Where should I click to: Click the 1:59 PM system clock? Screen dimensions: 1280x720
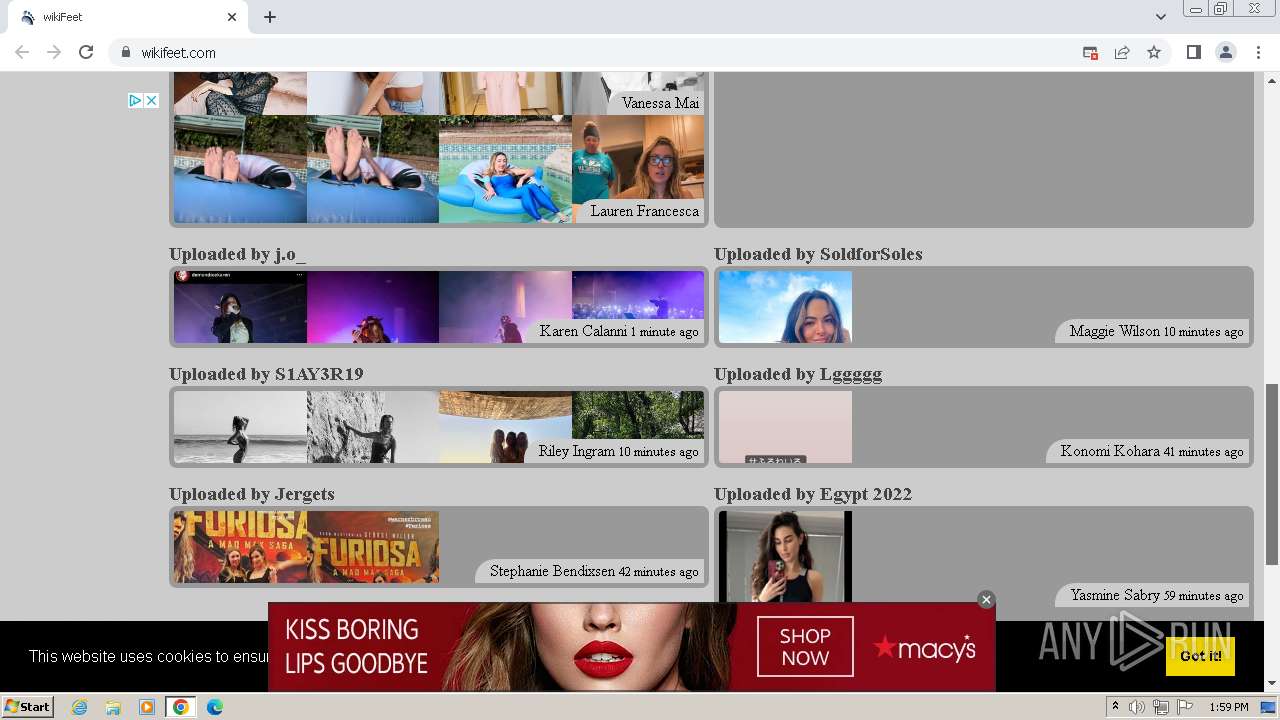coord(1229,707)
